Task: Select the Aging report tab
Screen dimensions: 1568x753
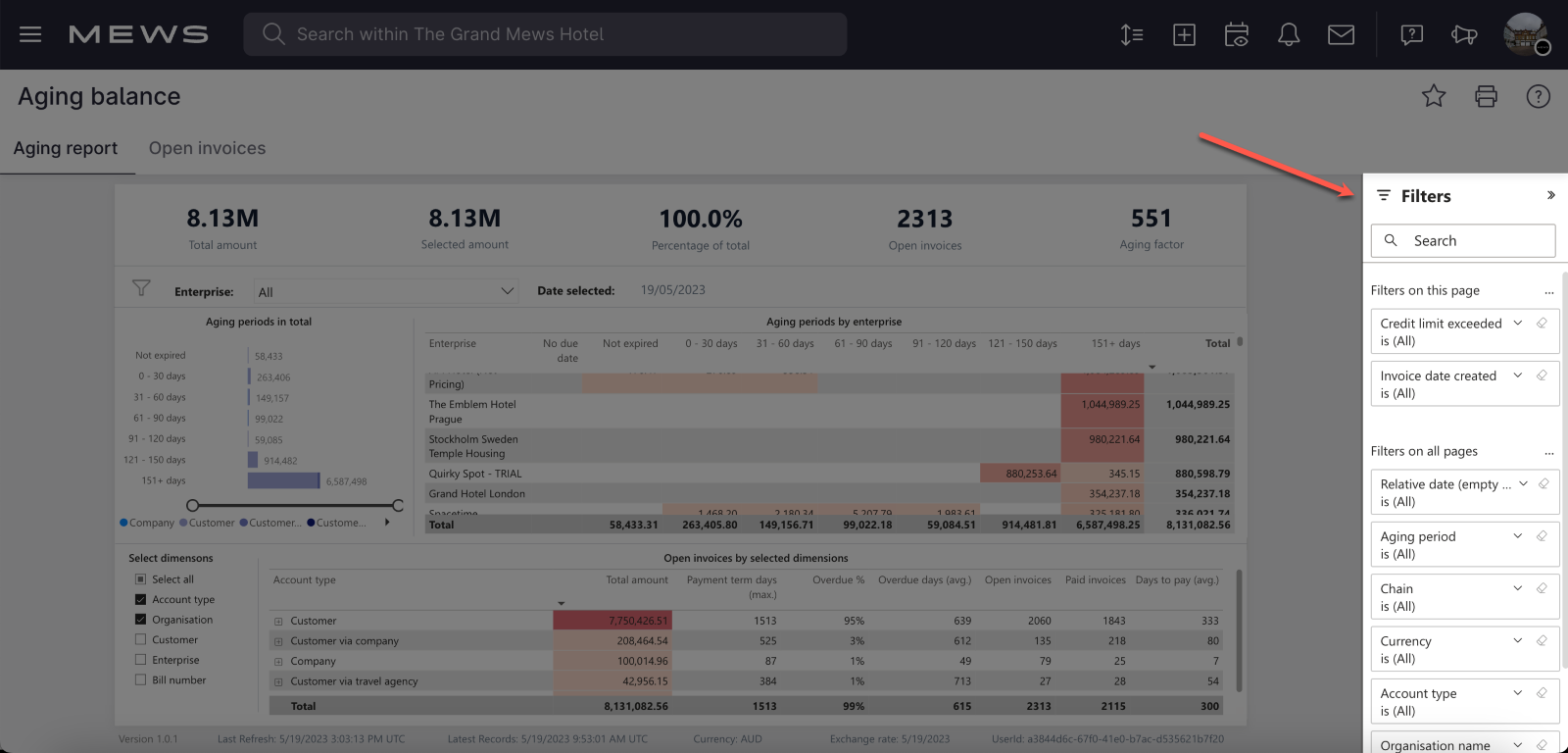Action: 66,148
